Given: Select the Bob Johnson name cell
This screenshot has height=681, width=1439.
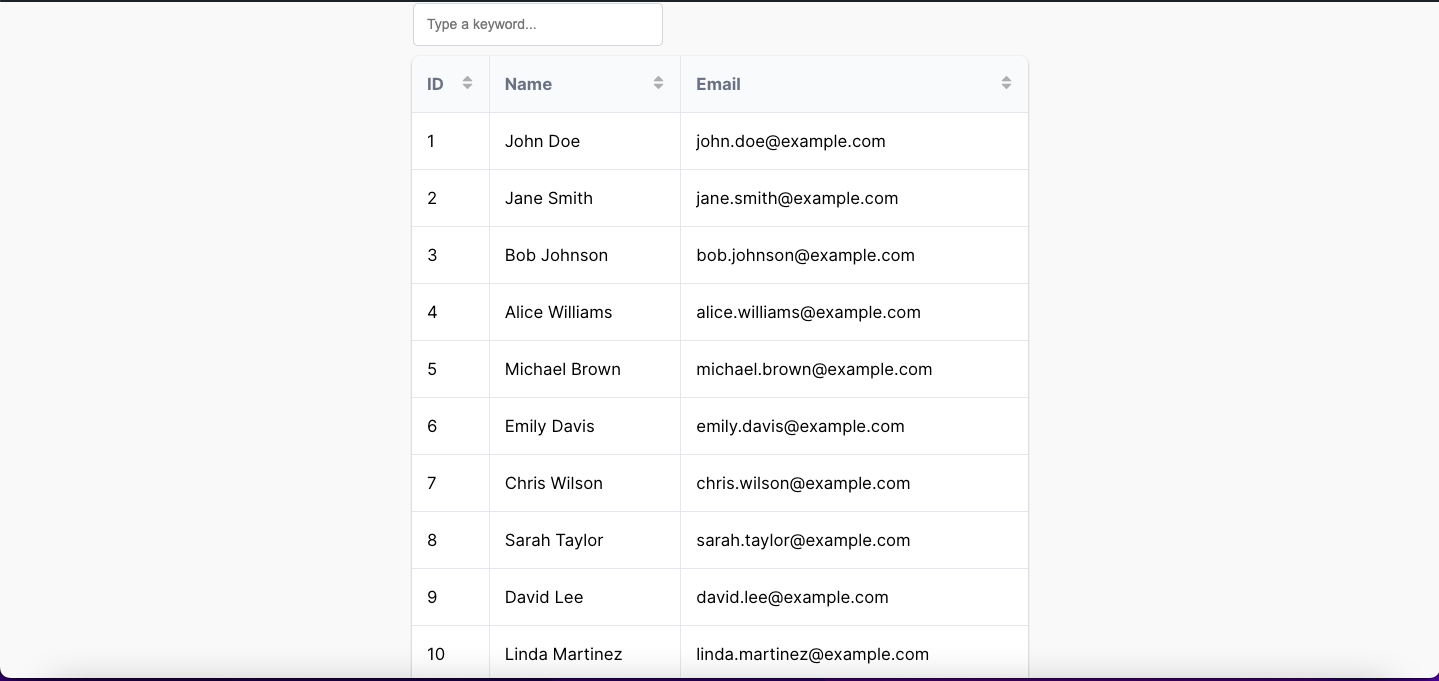Looking at the screenshot, I should 585,255.
